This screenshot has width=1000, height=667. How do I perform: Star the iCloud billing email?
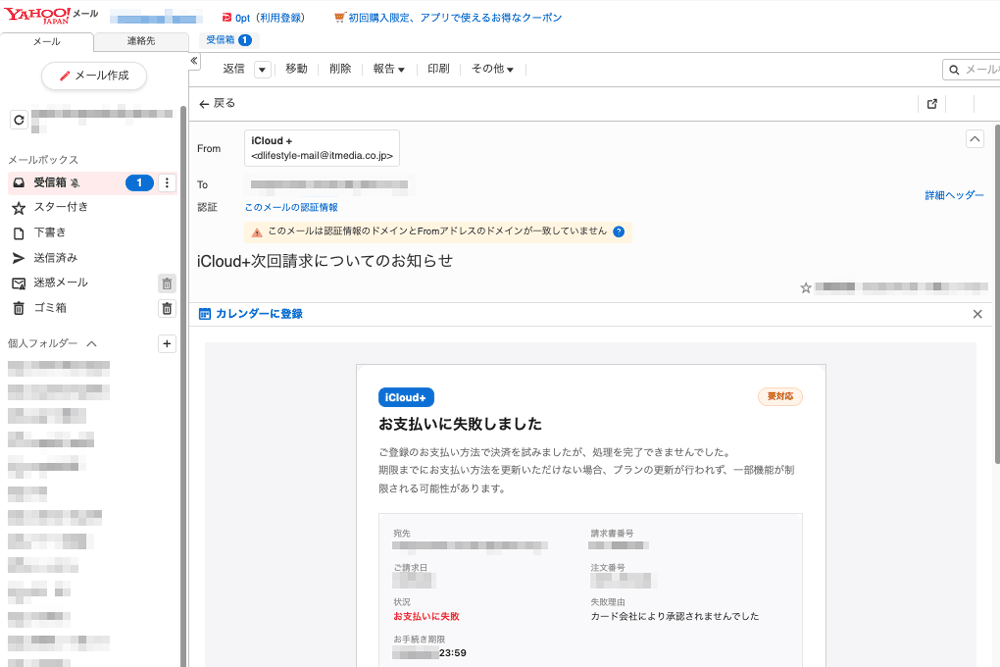805,287
